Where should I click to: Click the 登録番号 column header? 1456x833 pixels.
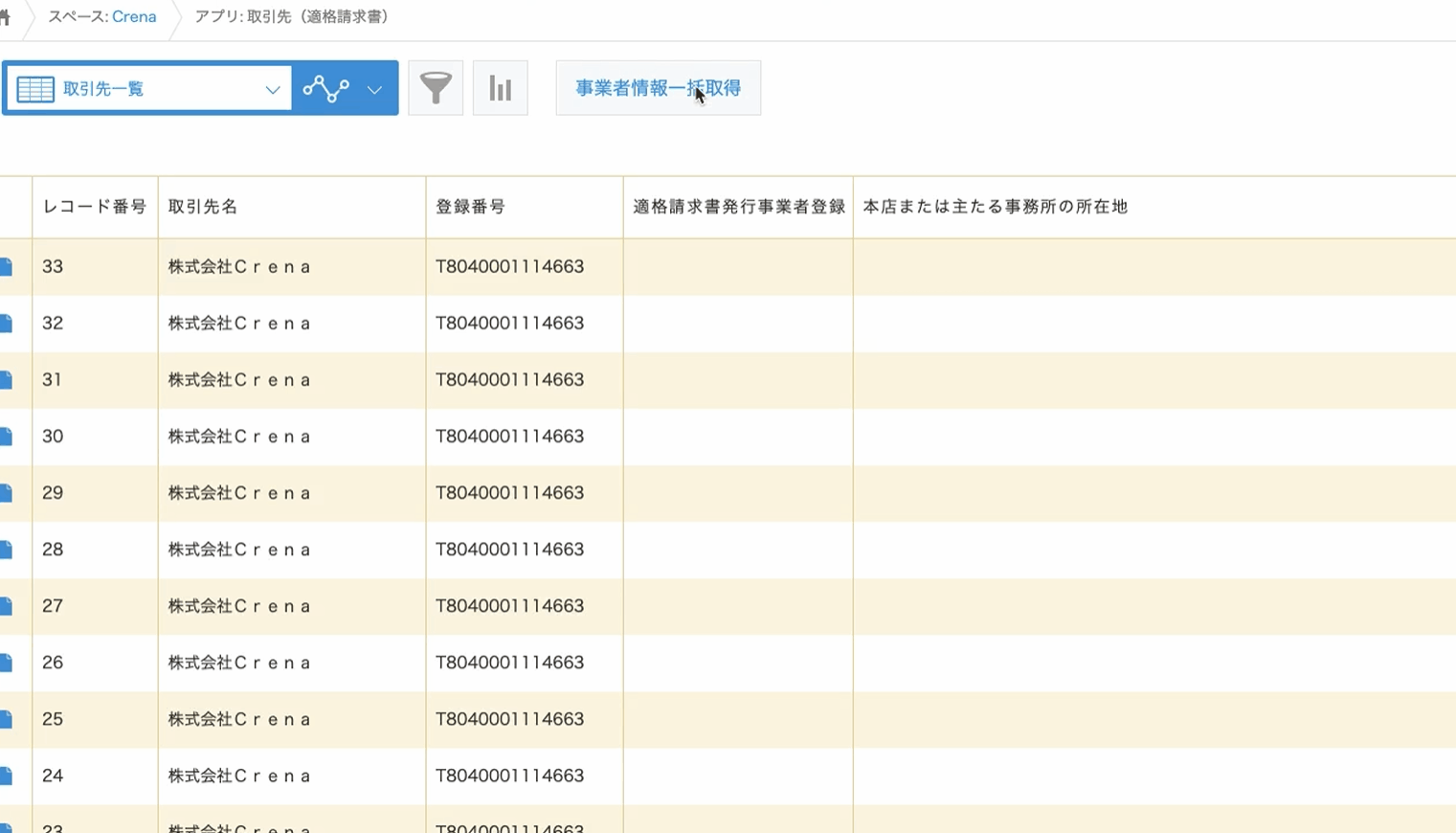click(x=470, y=207)
